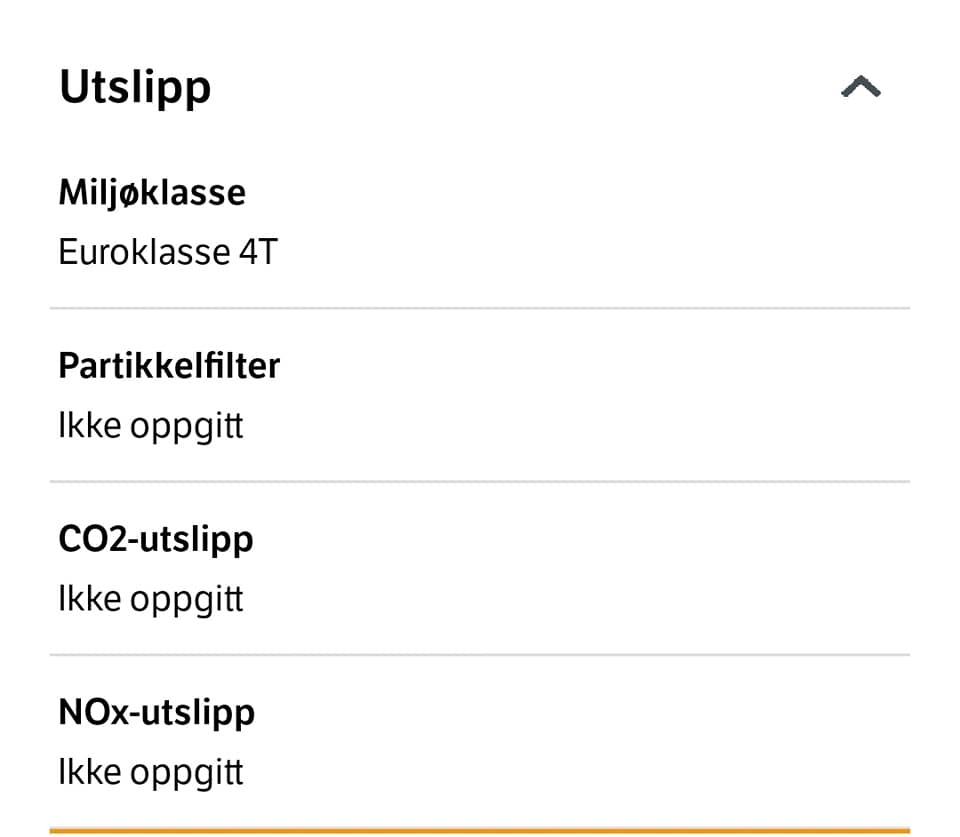The height and width of the screenshot is (837, 960).
Task: Select the NOx-utslipp label
Action: pyautogui.click(x=157, y=712)
